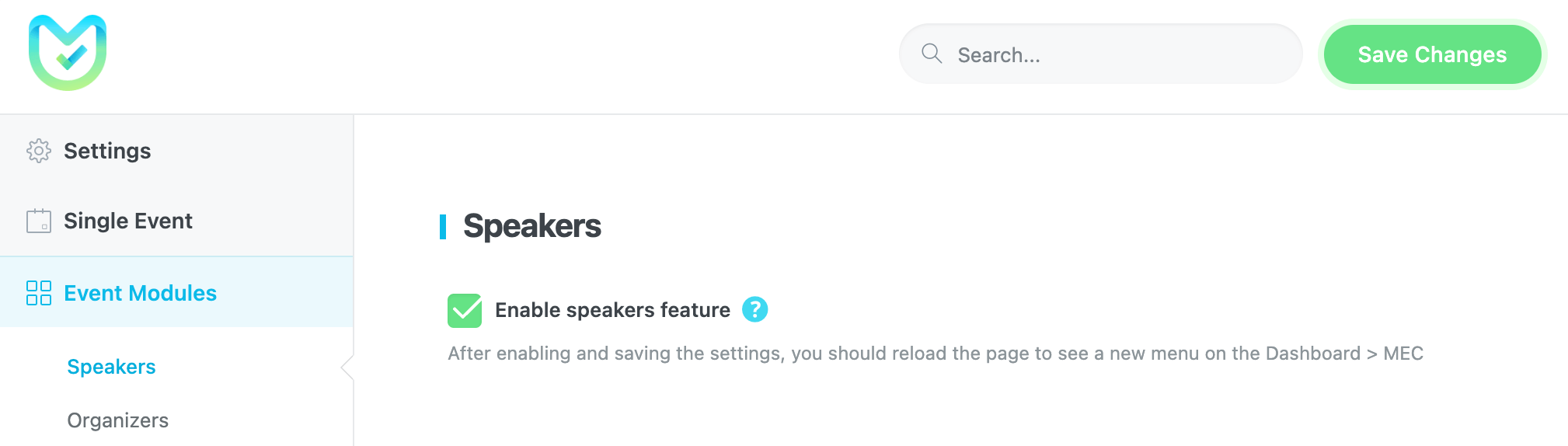Click the sidebar arrow notch beside Speakers
1568x446 pixels.
[347, 368]
